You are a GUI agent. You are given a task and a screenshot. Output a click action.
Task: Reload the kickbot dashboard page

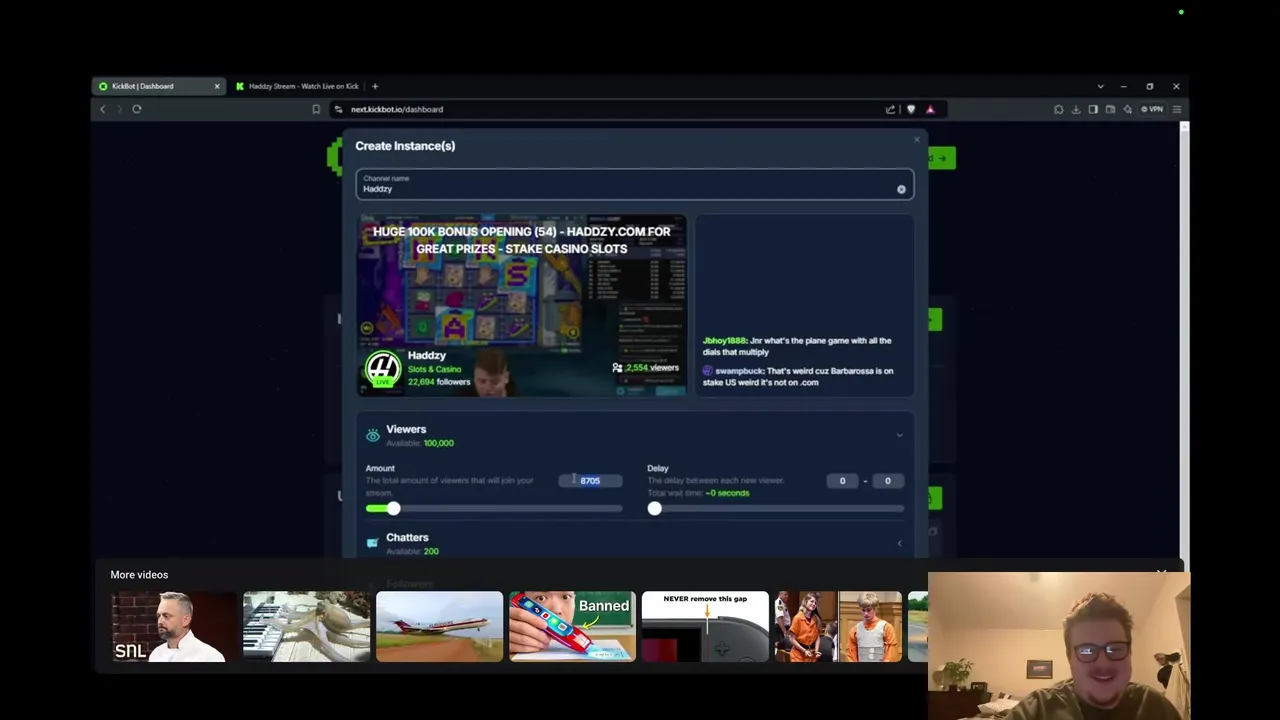click(x=137, y=109)
